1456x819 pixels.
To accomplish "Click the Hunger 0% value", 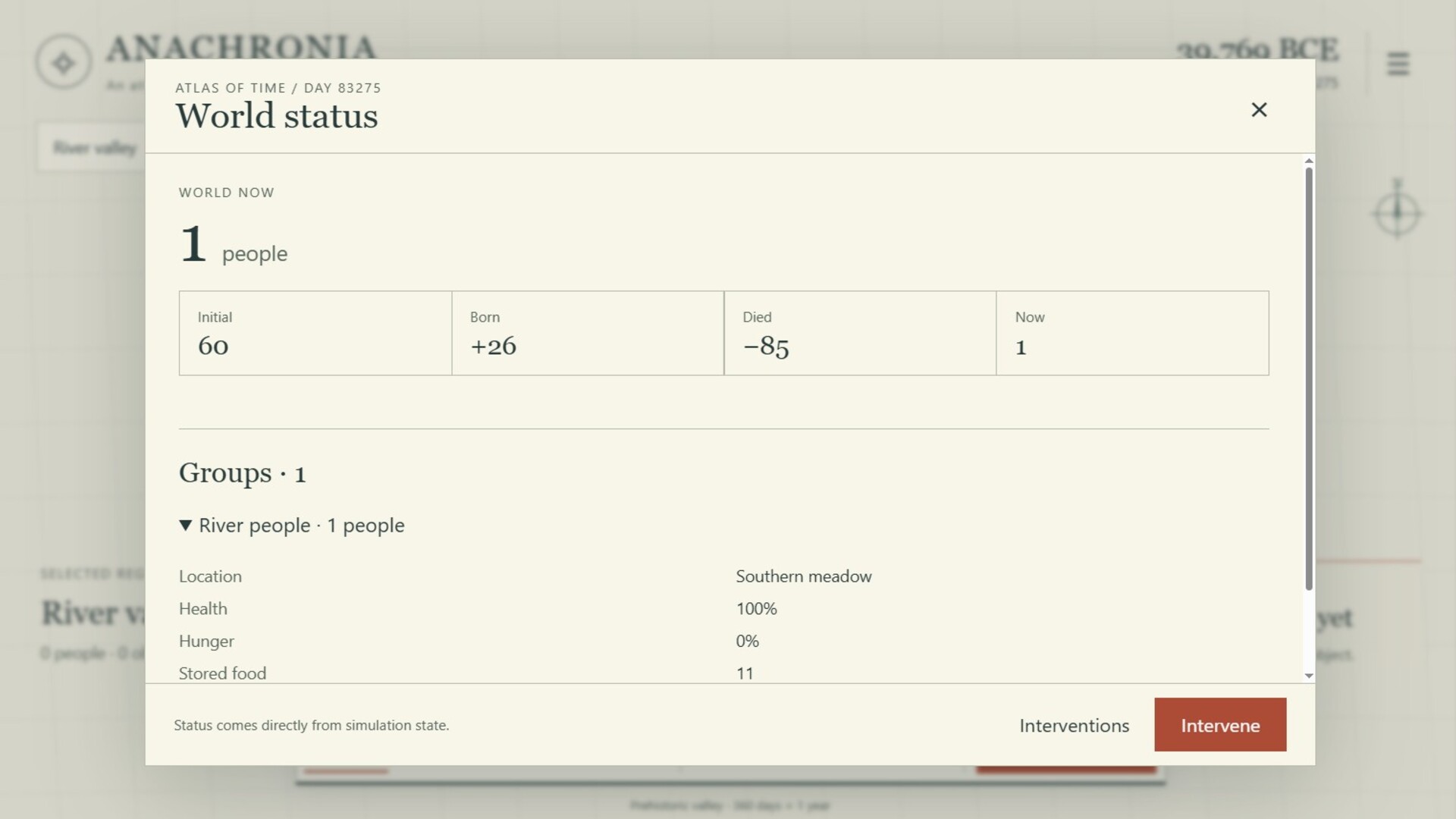I will [747, 642].
